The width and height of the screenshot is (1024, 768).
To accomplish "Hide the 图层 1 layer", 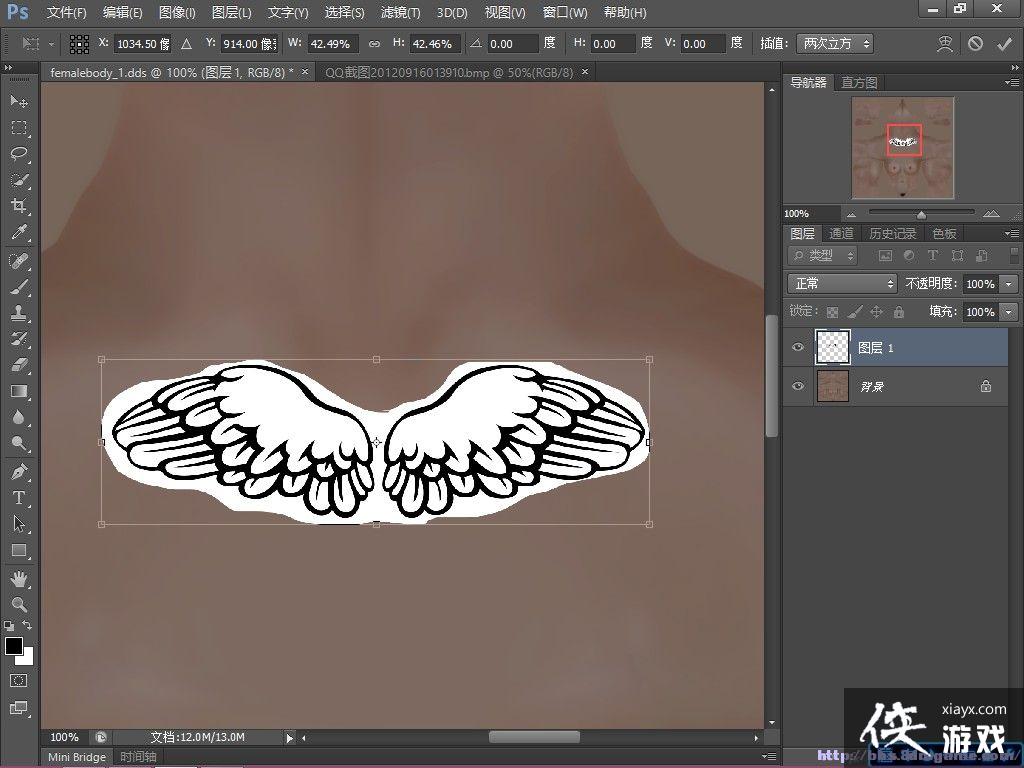I will (x=797, y=347).
